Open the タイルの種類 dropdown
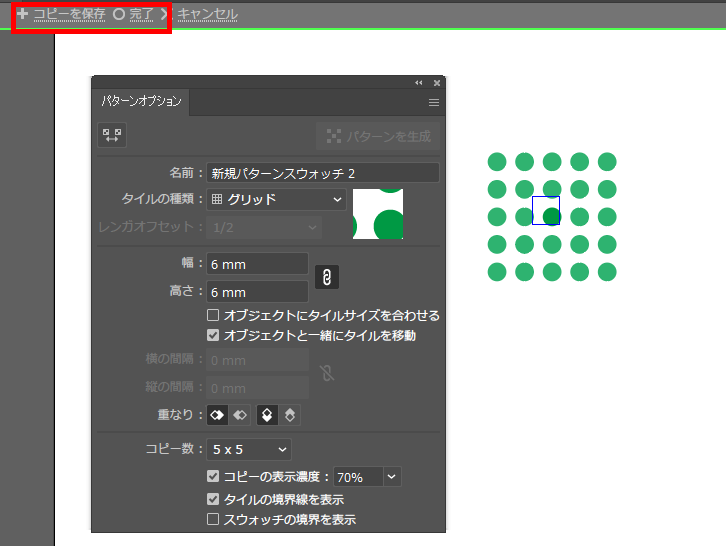Viewport: 726px width, 546px height. click(276, 200)
